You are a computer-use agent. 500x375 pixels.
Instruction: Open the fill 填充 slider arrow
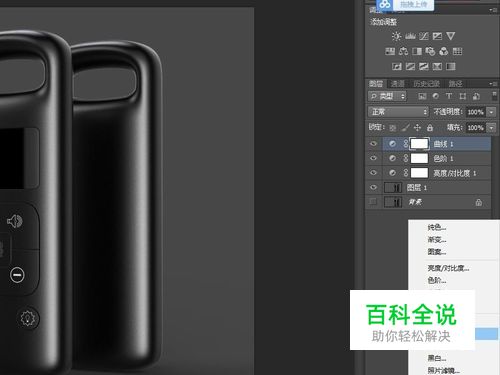tap(491, 128)
